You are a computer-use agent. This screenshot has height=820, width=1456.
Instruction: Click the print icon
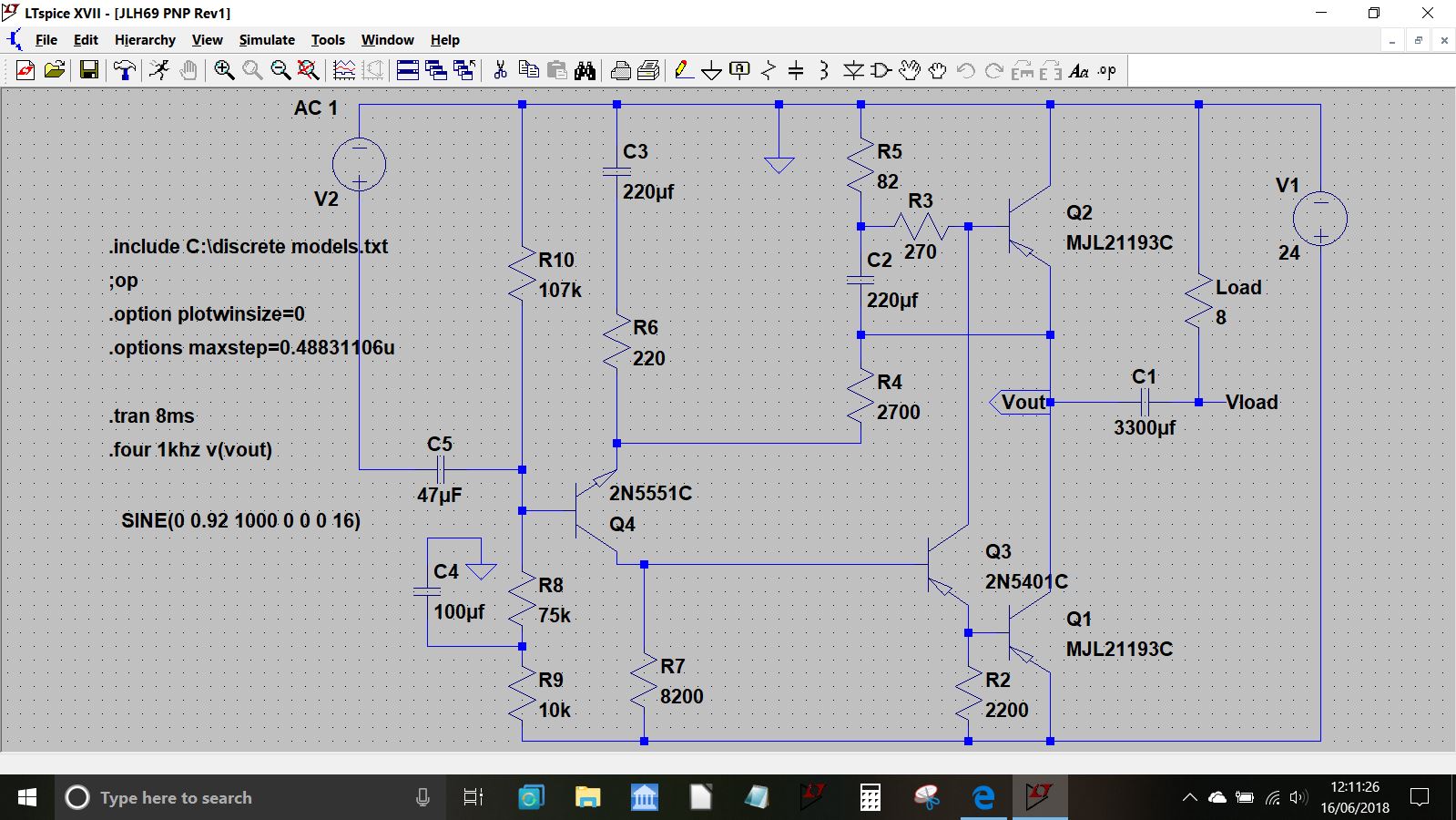(621, 70)
